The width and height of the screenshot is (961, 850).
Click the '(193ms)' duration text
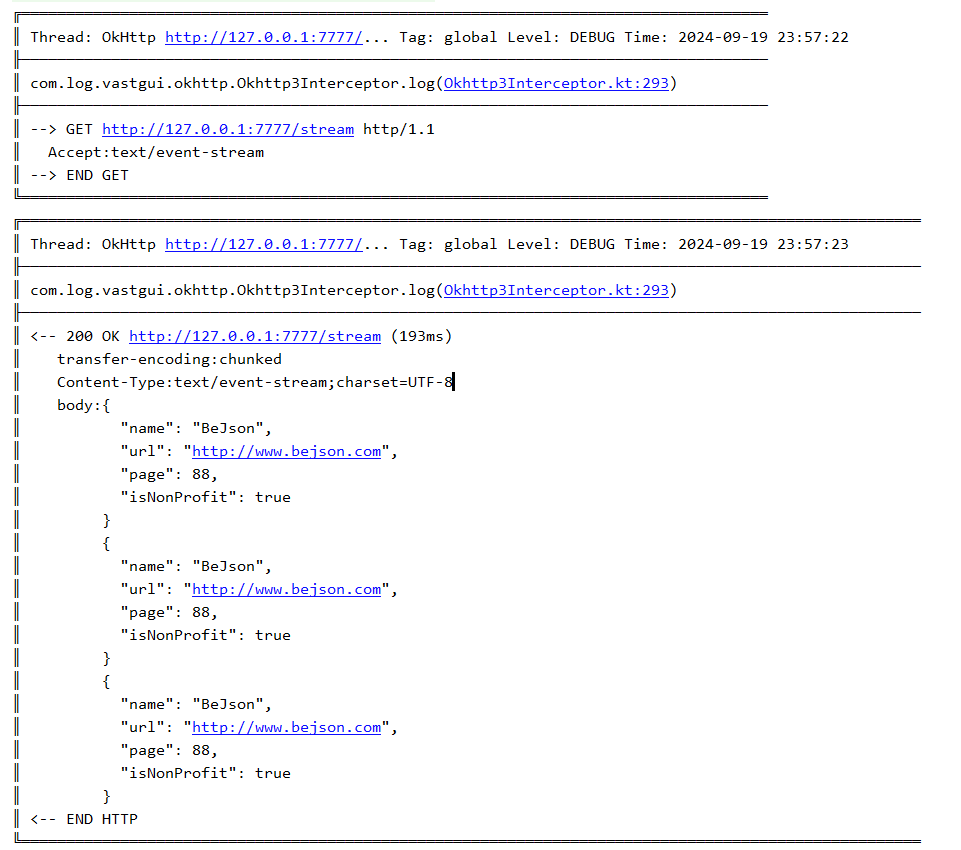[422, 336]
